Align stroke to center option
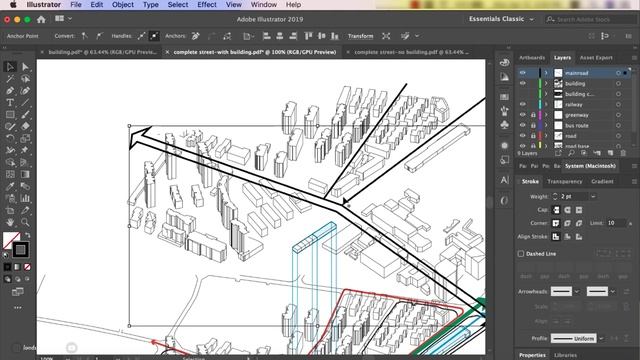This screenshot has height=360, width=640. pyautogui.click(x=556, y=236)
